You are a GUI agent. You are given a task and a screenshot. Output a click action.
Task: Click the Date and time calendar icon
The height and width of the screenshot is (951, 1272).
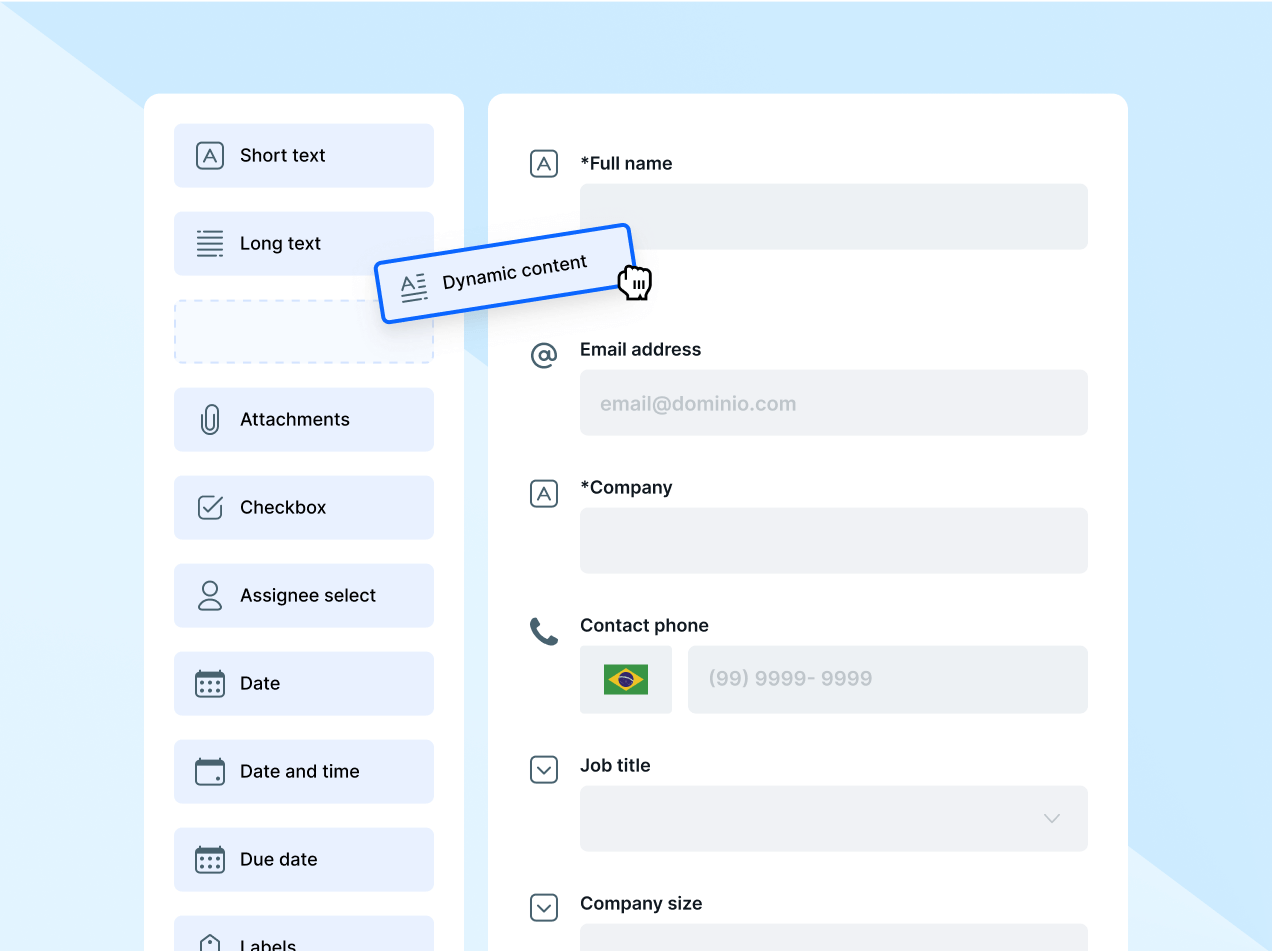(210, 771)
